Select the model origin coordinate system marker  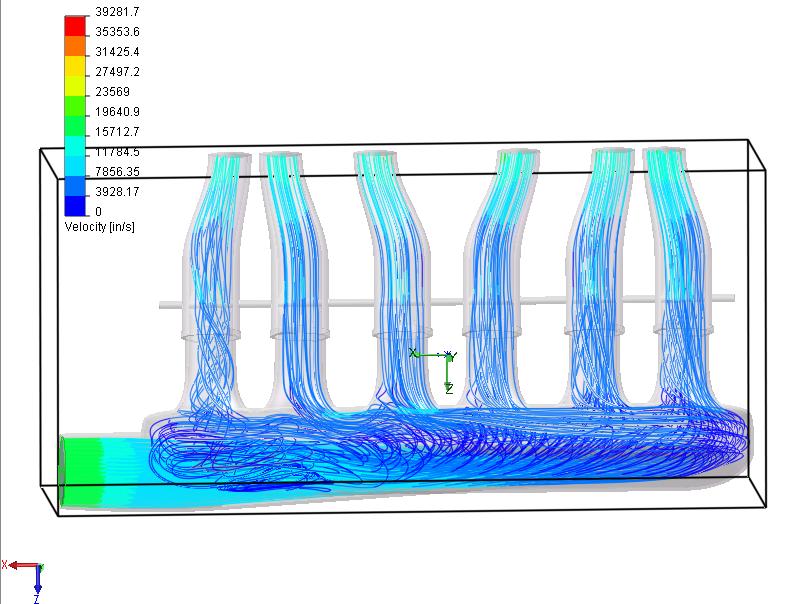(x=447, y=355)
